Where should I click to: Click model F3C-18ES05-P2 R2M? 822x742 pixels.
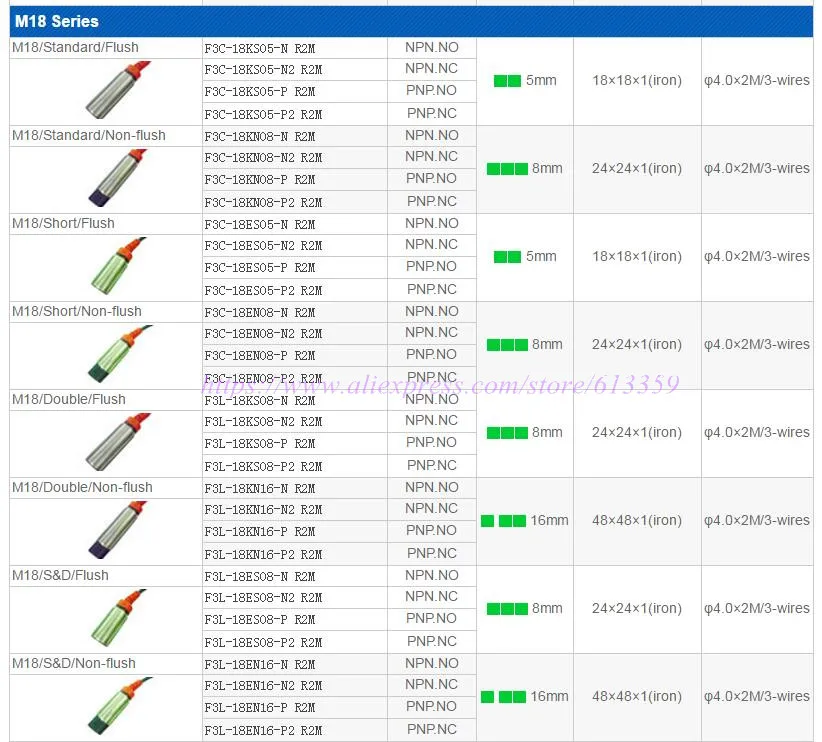263,291
